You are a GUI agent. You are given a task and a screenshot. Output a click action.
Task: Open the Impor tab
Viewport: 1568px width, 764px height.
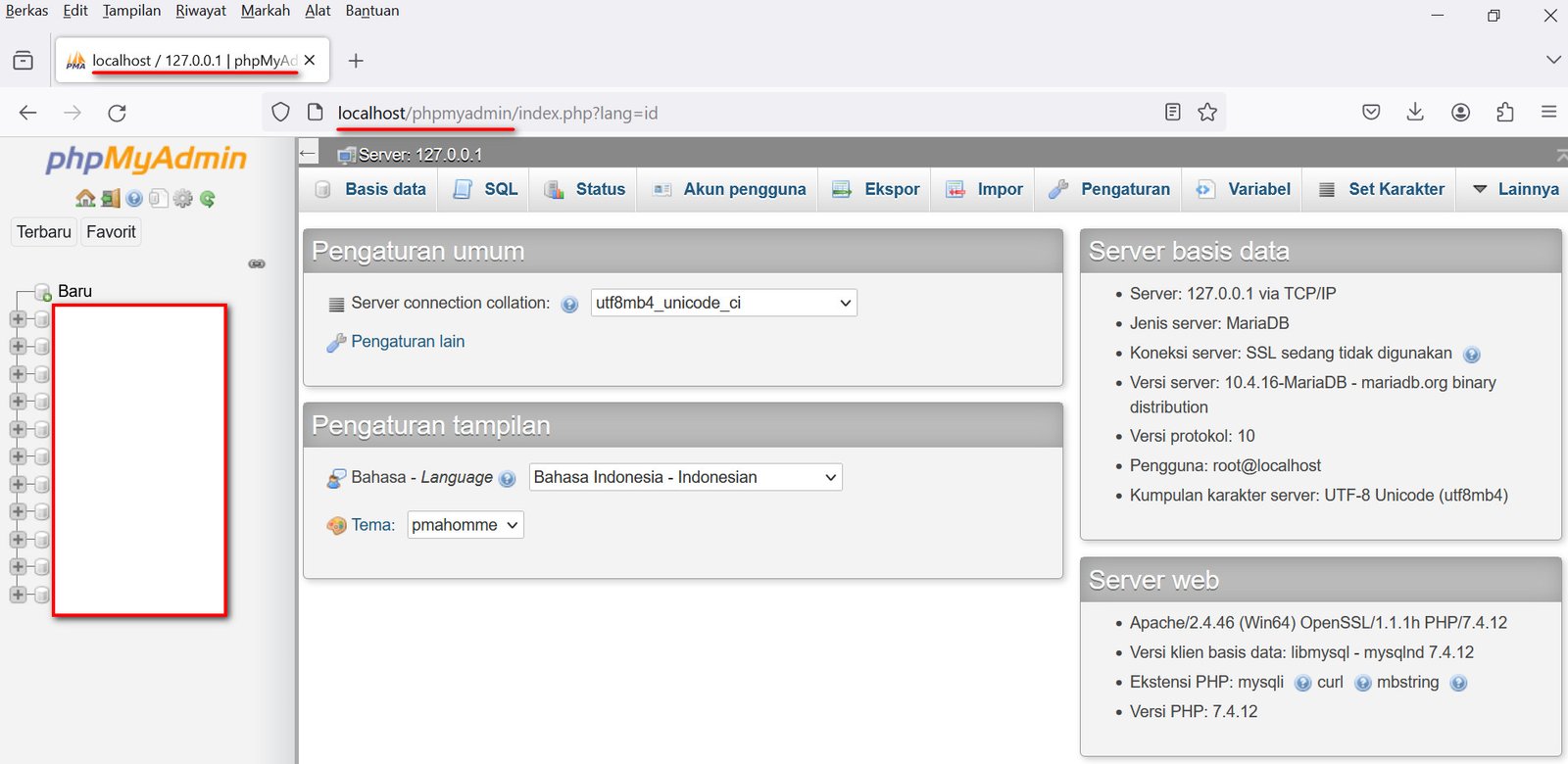(x=983, y=189)
